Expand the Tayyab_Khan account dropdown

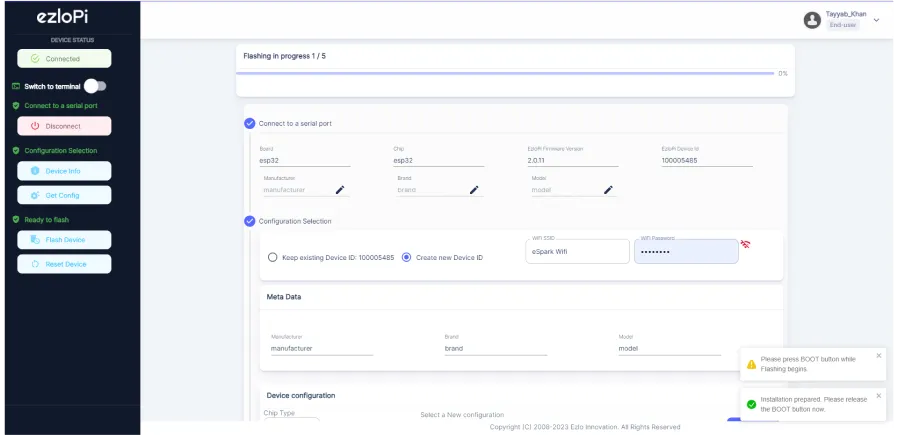click(876, 20)
